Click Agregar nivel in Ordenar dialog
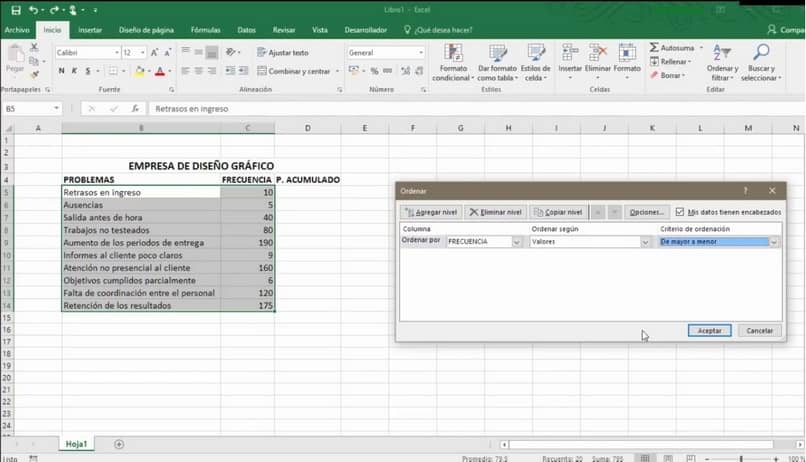 click(431, 212)
